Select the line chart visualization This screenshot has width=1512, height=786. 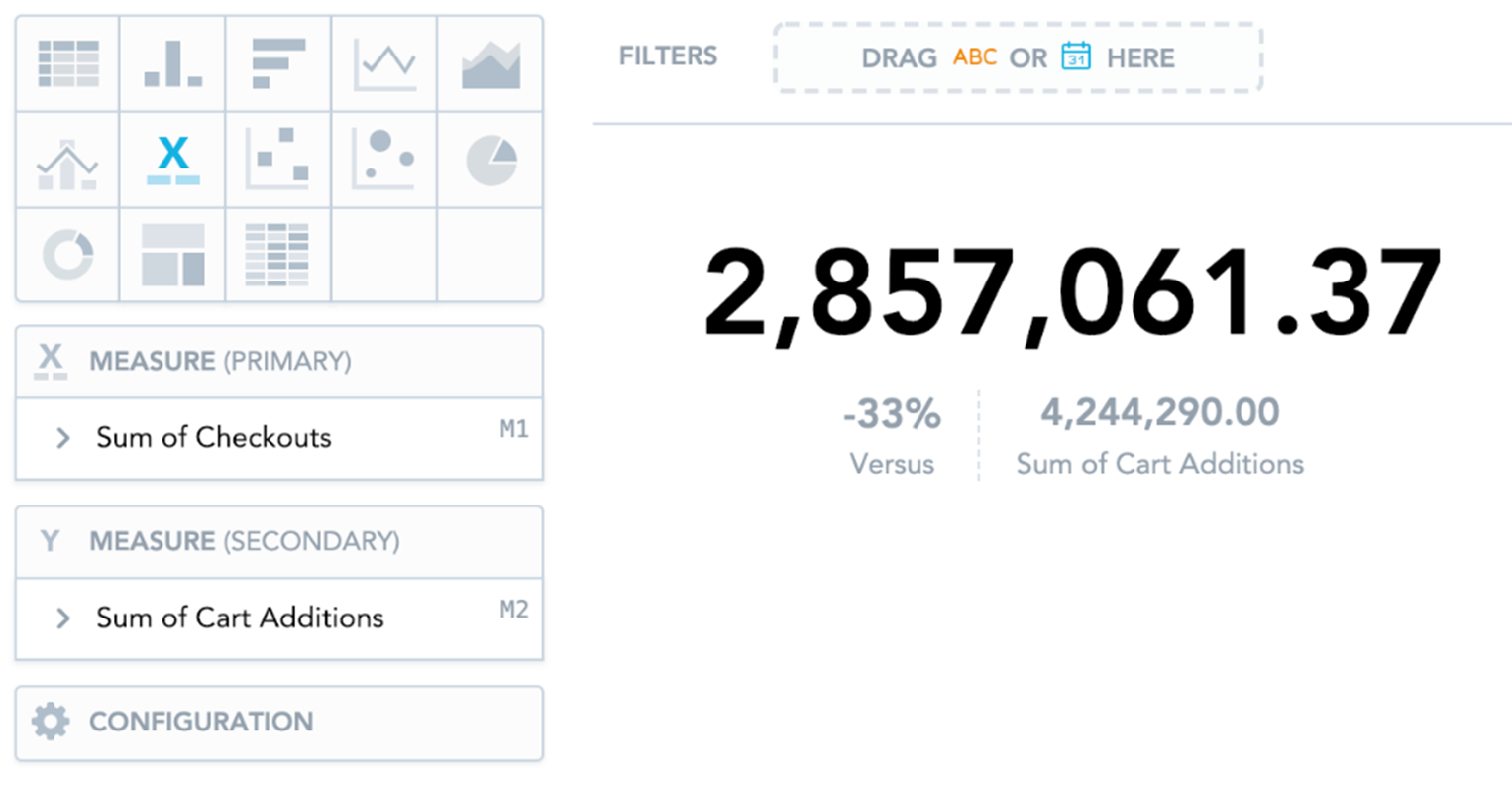click(x=384, y=64)
